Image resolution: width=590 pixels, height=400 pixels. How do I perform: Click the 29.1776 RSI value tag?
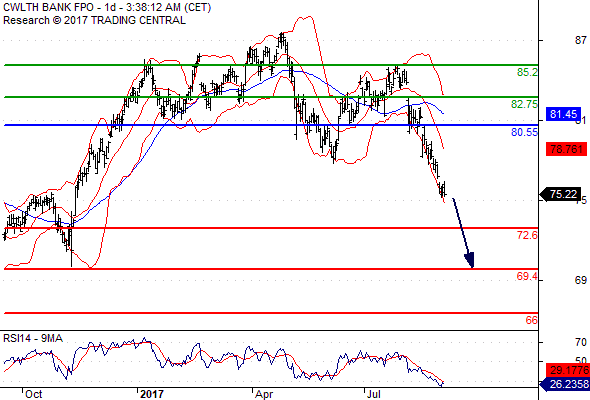[567, 371]
